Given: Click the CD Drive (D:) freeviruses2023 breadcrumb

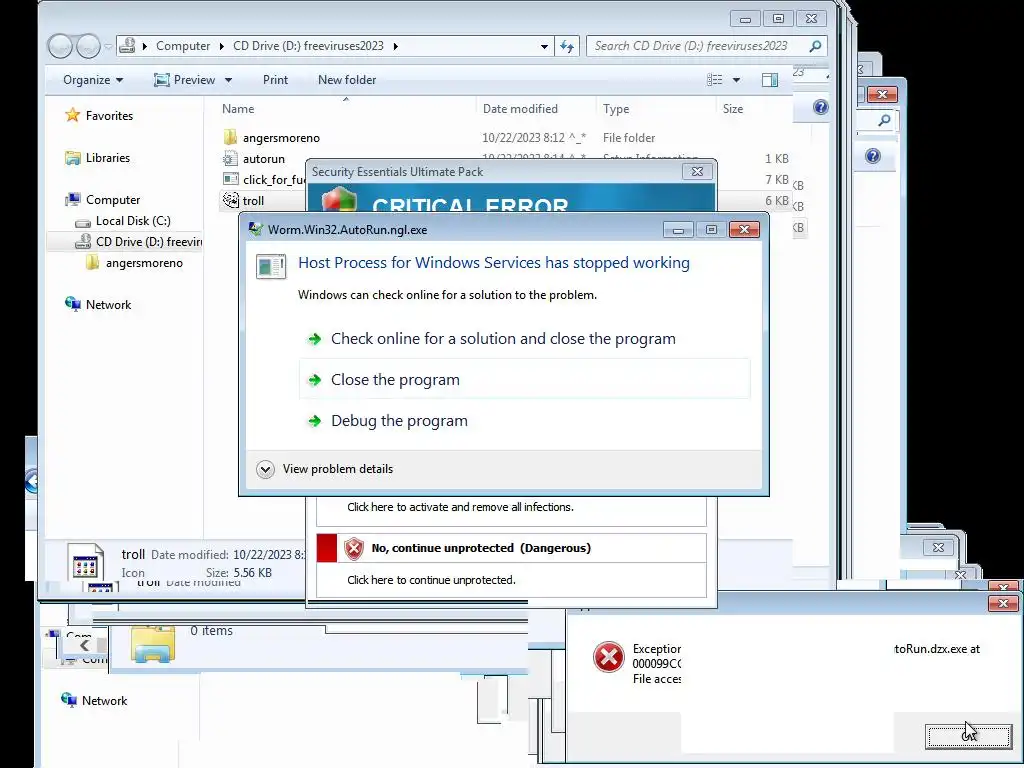Looking at the screenshot, I should (x=308, y=46).
